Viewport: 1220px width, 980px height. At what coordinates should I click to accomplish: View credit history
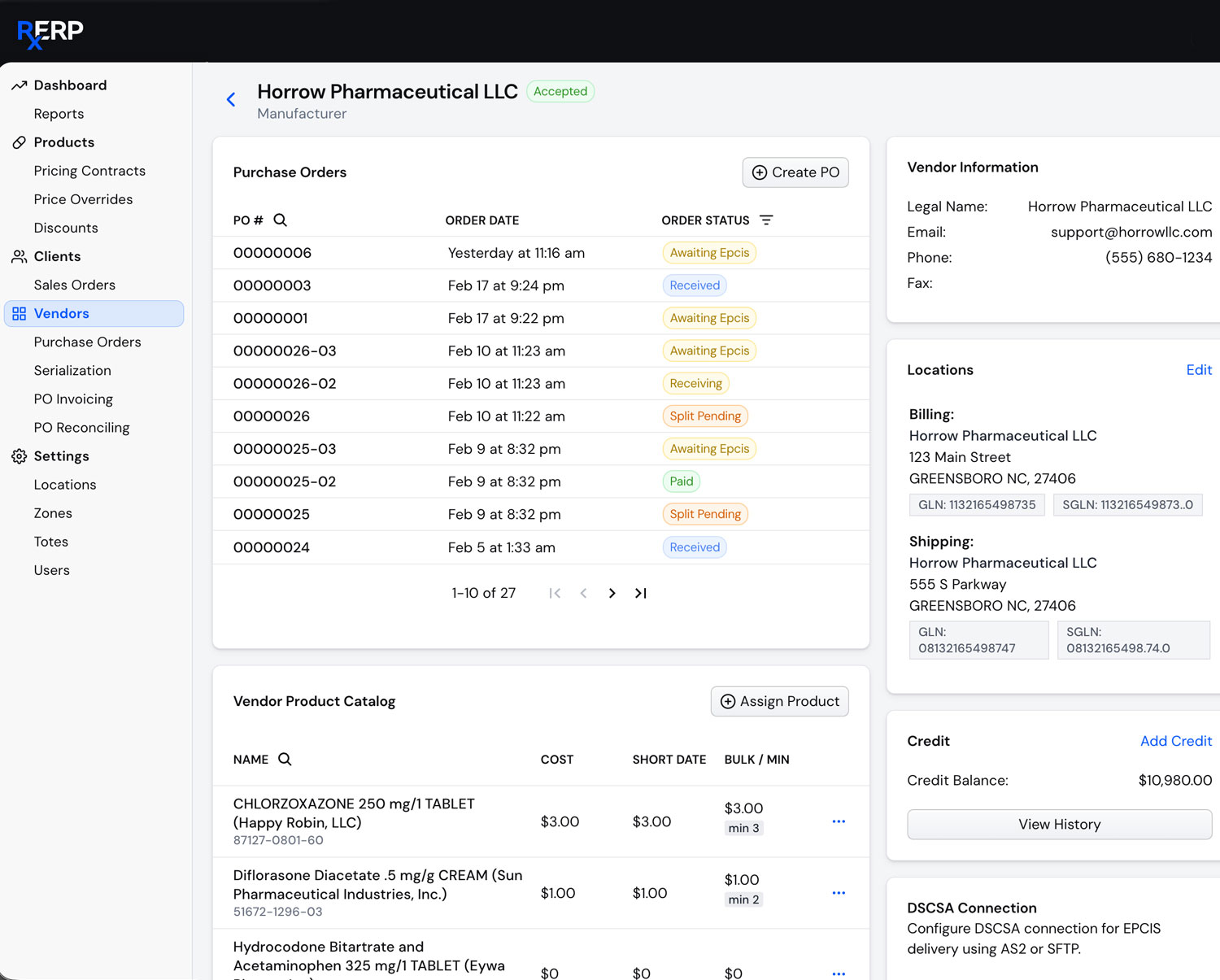(1059, 825)
